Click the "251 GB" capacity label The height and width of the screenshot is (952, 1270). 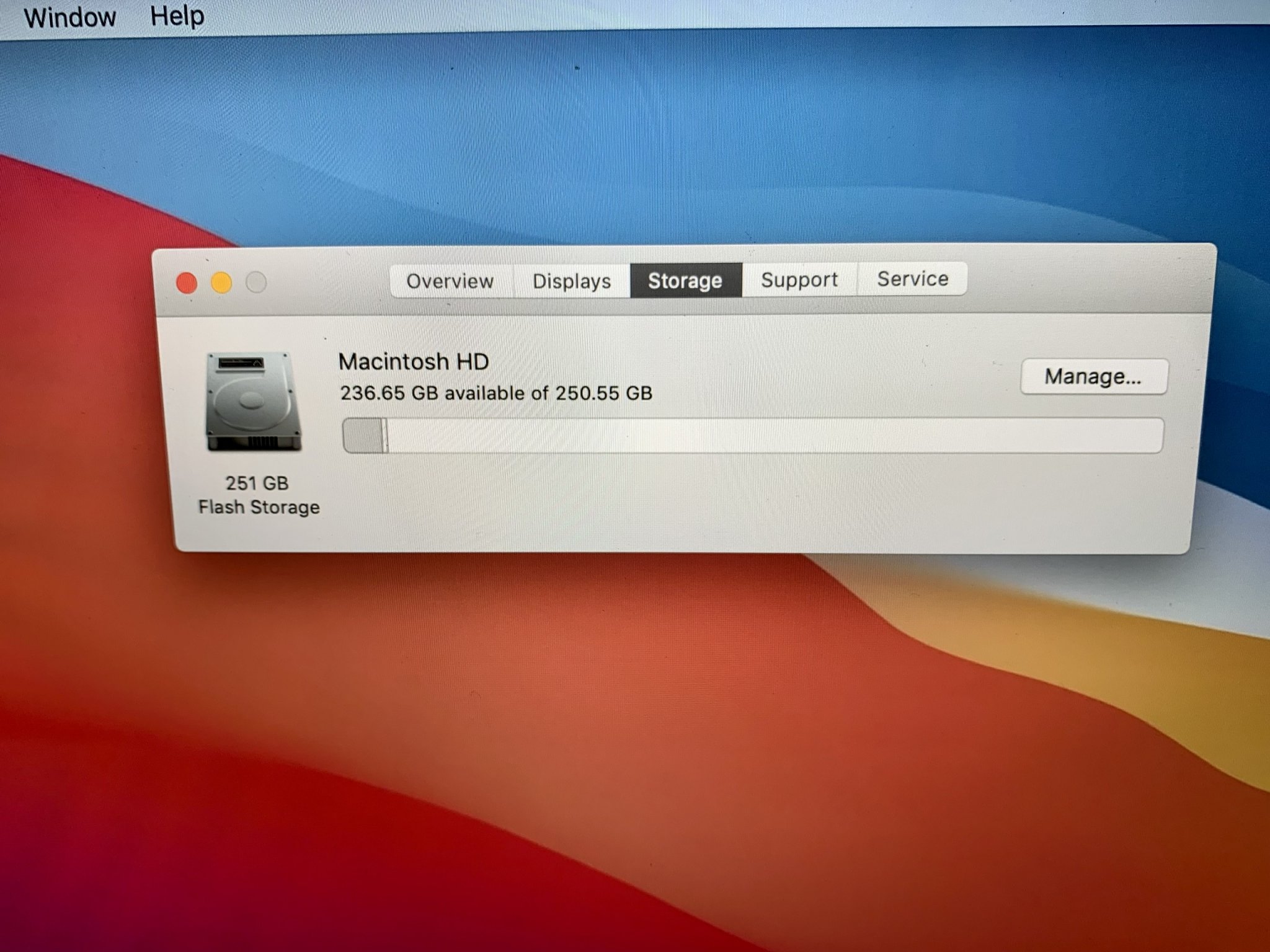(x=257, y=483)
